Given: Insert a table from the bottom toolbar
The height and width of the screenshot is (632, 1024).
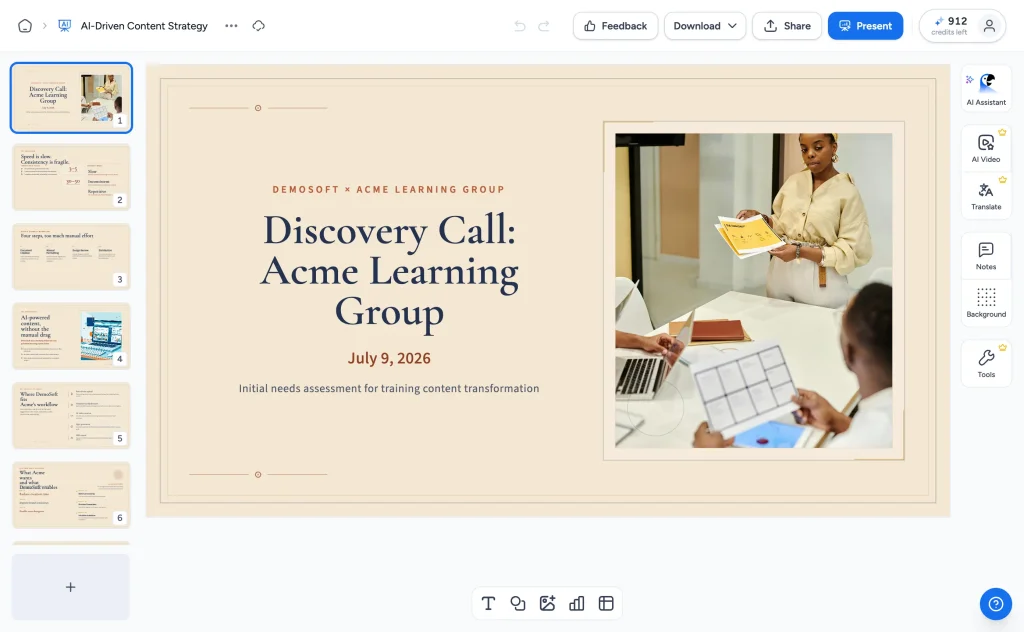Looking at the screenshot, I should pos(606,603).
